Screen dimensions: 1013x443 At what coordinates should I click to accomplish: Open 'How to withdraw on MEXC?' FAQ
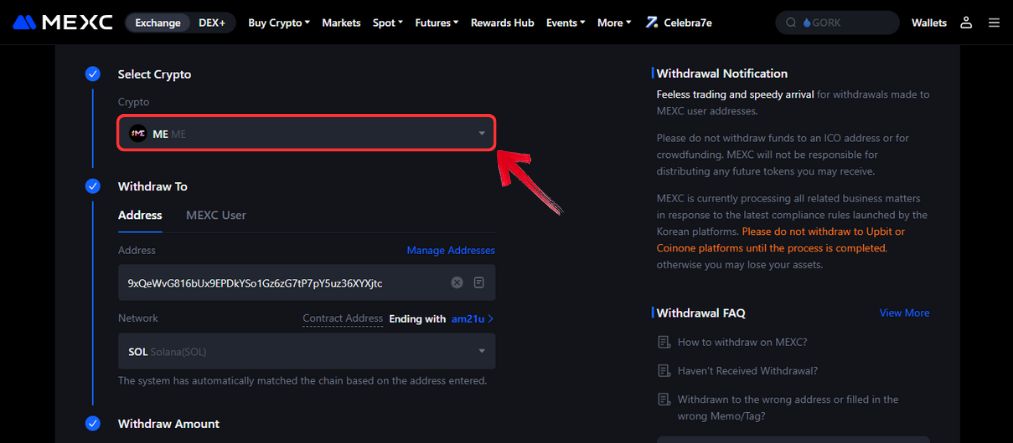pos(742,342)
